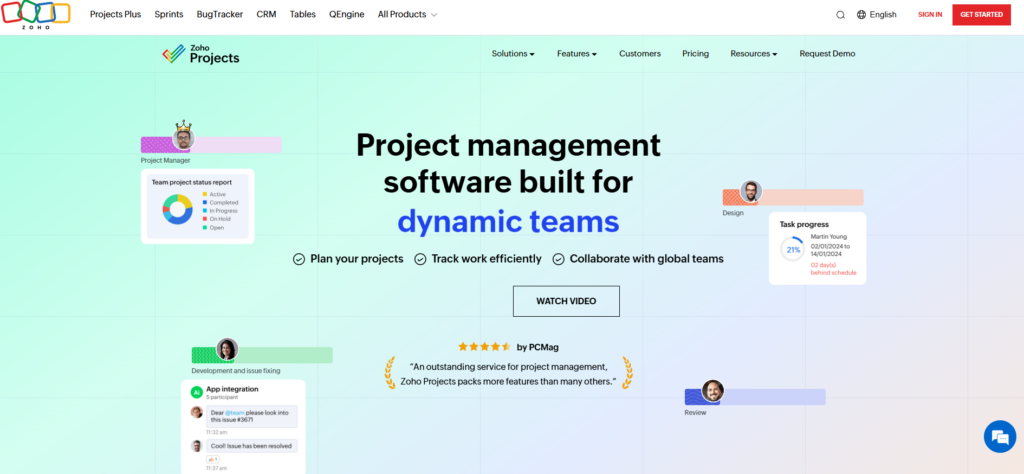1024x474 pixels.
Task: Expand the All Products dropdown
Action: pyautogui.click(x=407, y=15)
